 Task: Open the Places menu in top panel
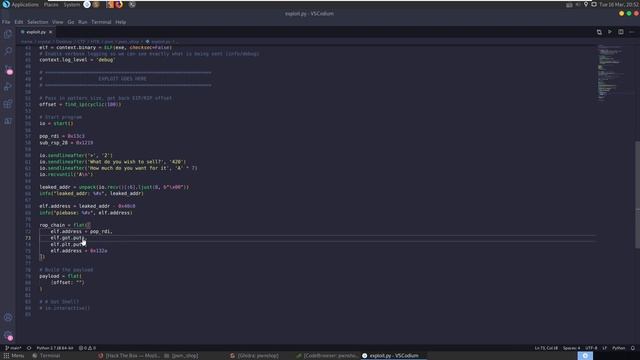(51, 4)
